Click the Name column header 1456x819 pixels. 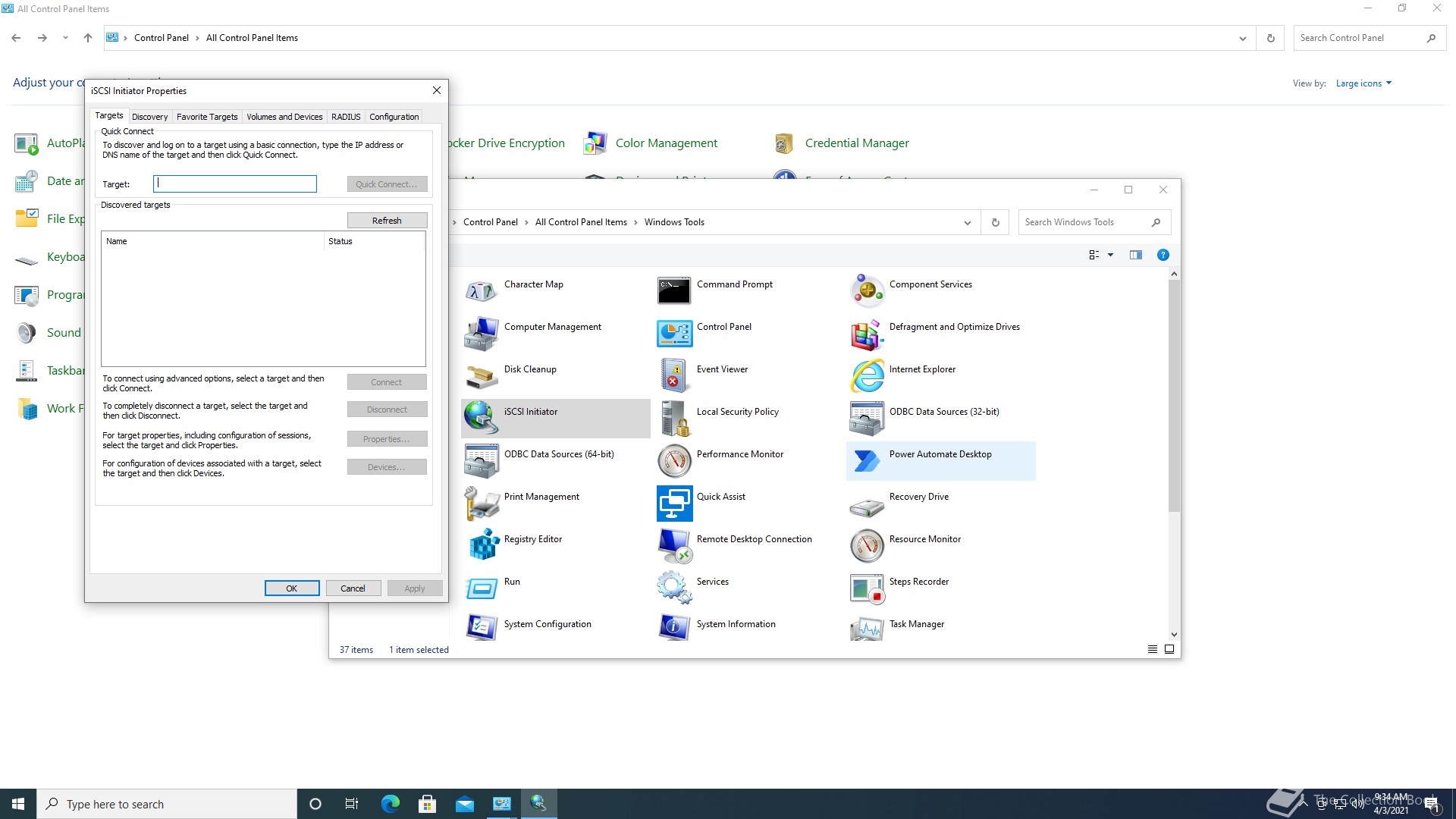(x=212, y=241)
